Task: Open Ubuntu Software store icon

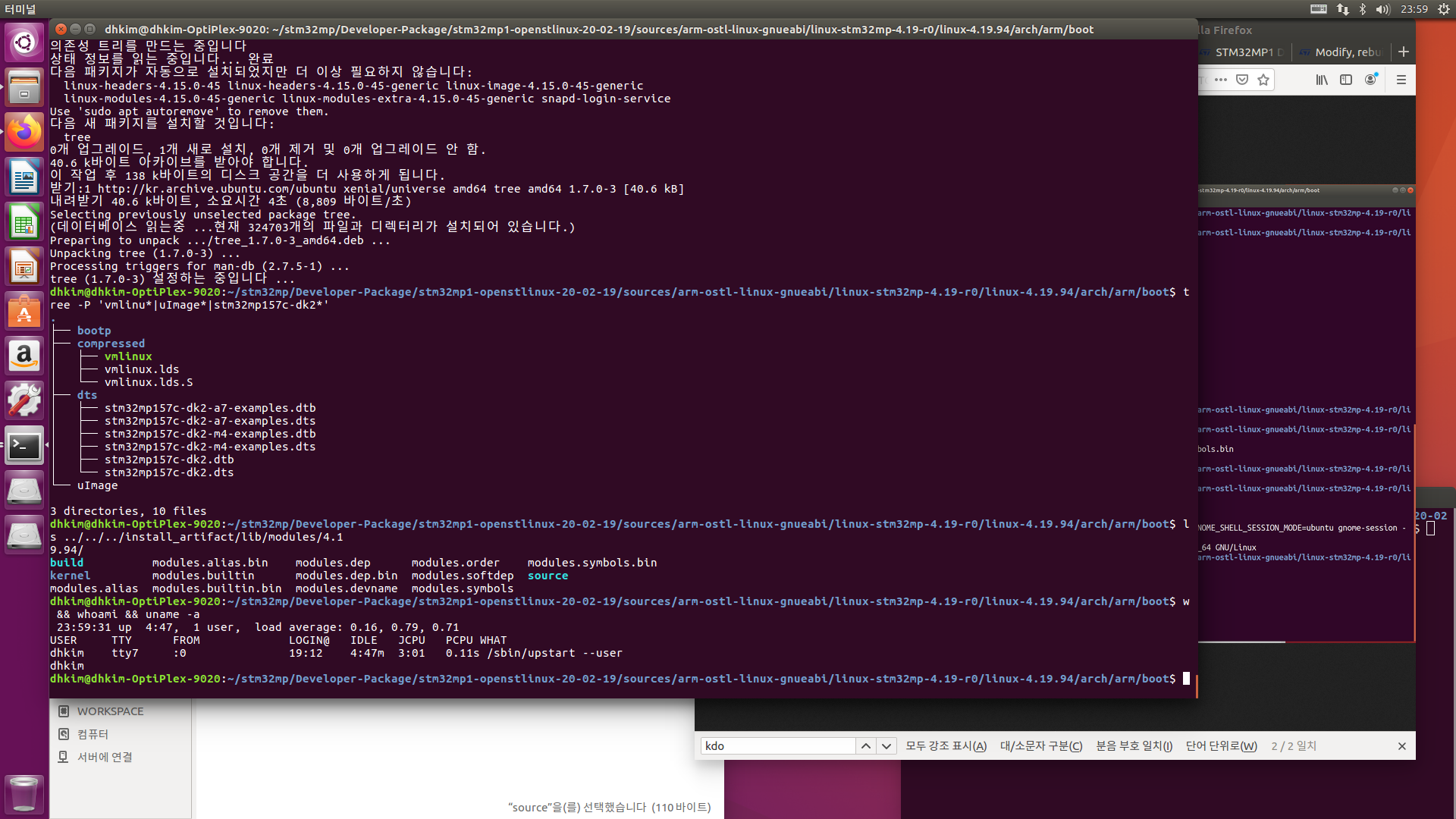Action: coord(24,311)
